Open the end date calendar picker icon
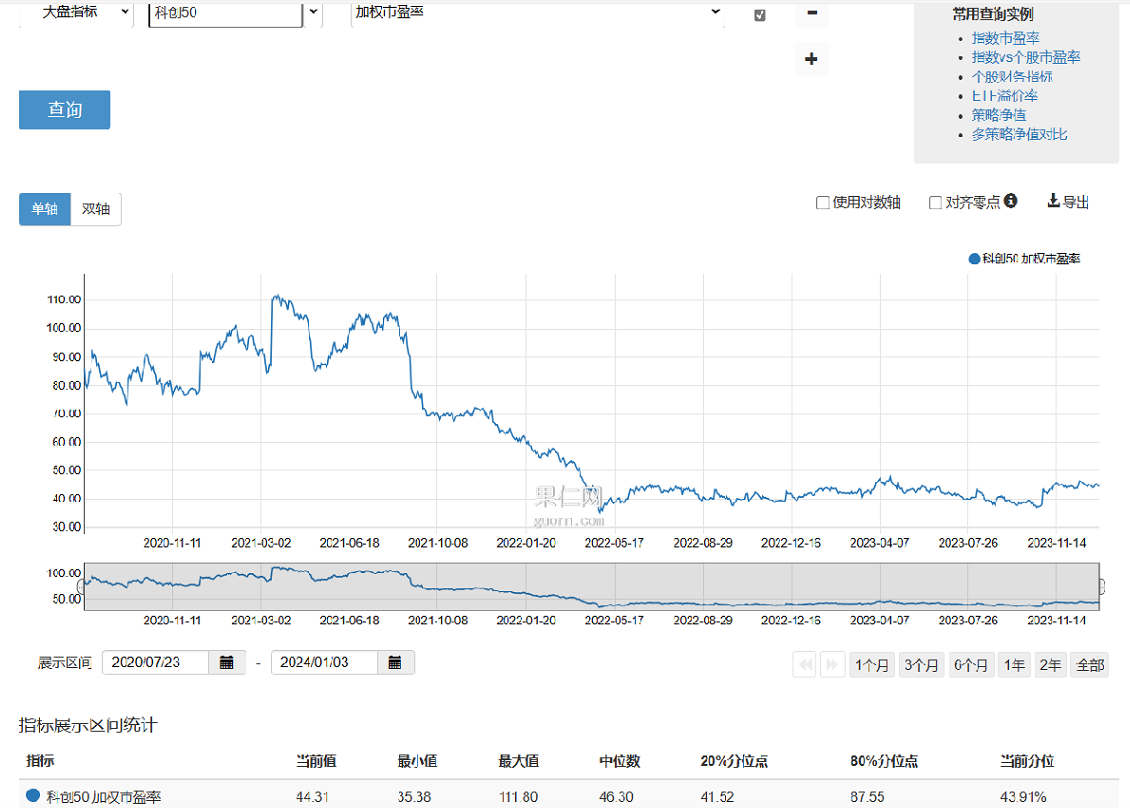 pos(395,662)
